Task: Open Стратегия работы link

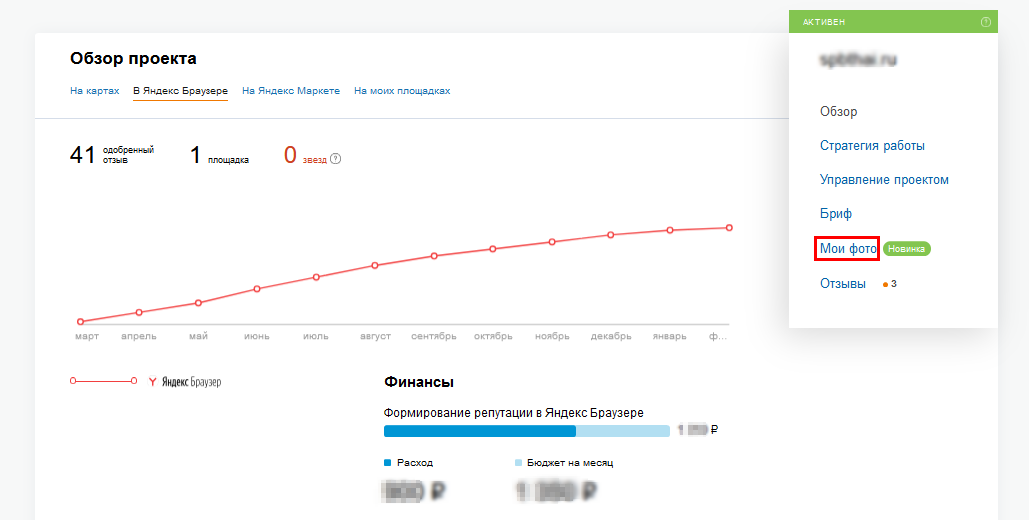Action: coord(872,146)
